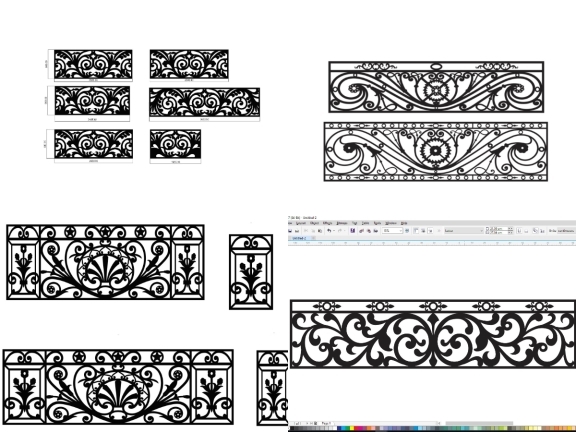576x432 pixels.
Task: Click the Paste icon
Action: (x=320, y=231)
